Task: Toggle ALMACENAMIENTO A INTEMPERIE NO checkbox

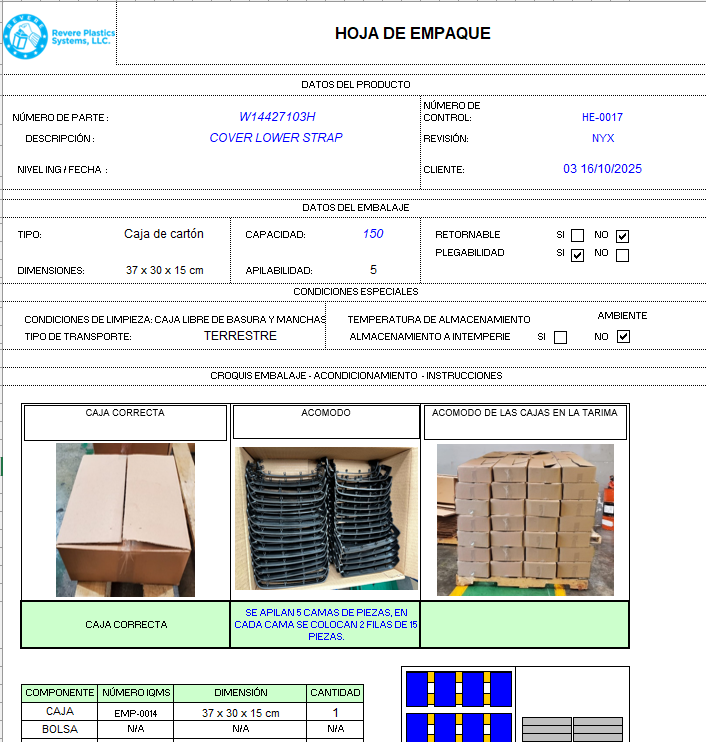Action: (x=623, y=337)
